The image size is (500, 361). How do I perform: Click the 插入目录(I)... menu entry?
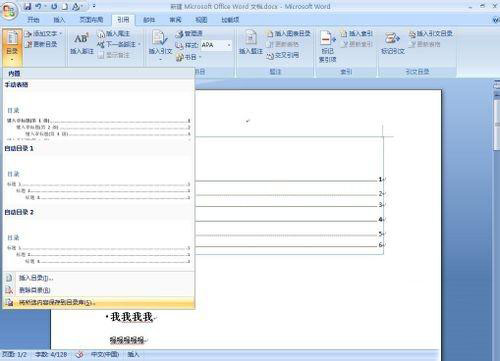click(98, 278)
